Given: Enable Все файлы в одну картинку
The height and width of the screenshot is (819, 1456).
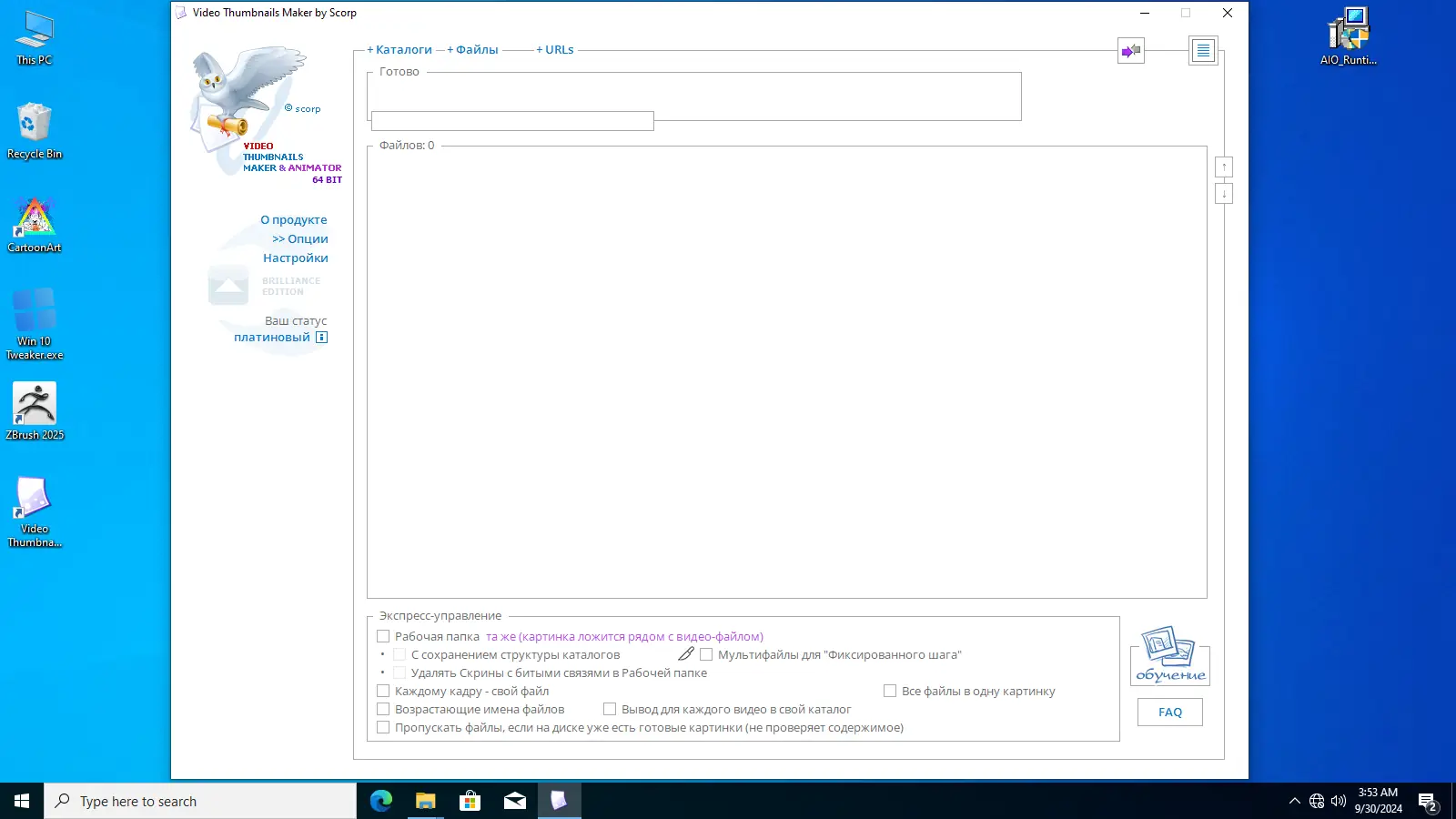Looking at the screenshot, I should point(889,690).
